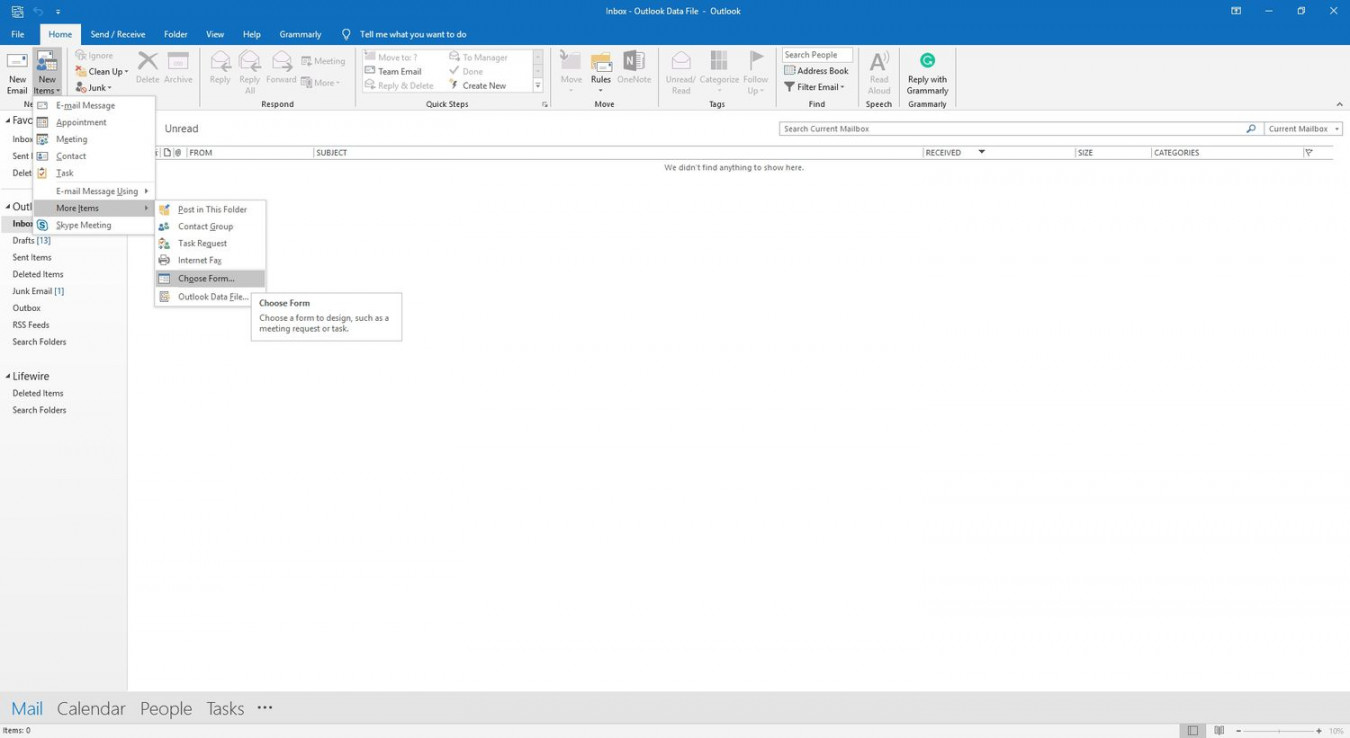Select the Team Email quick step

click(x=393, y=71)
